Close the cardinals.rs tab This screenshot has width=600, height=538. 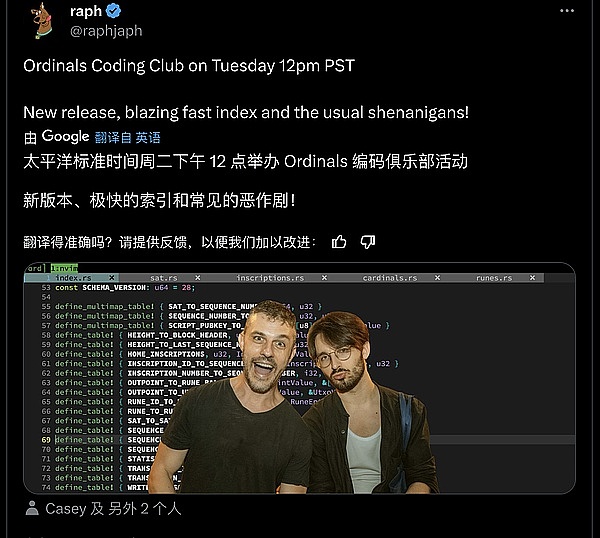point(437,278)
